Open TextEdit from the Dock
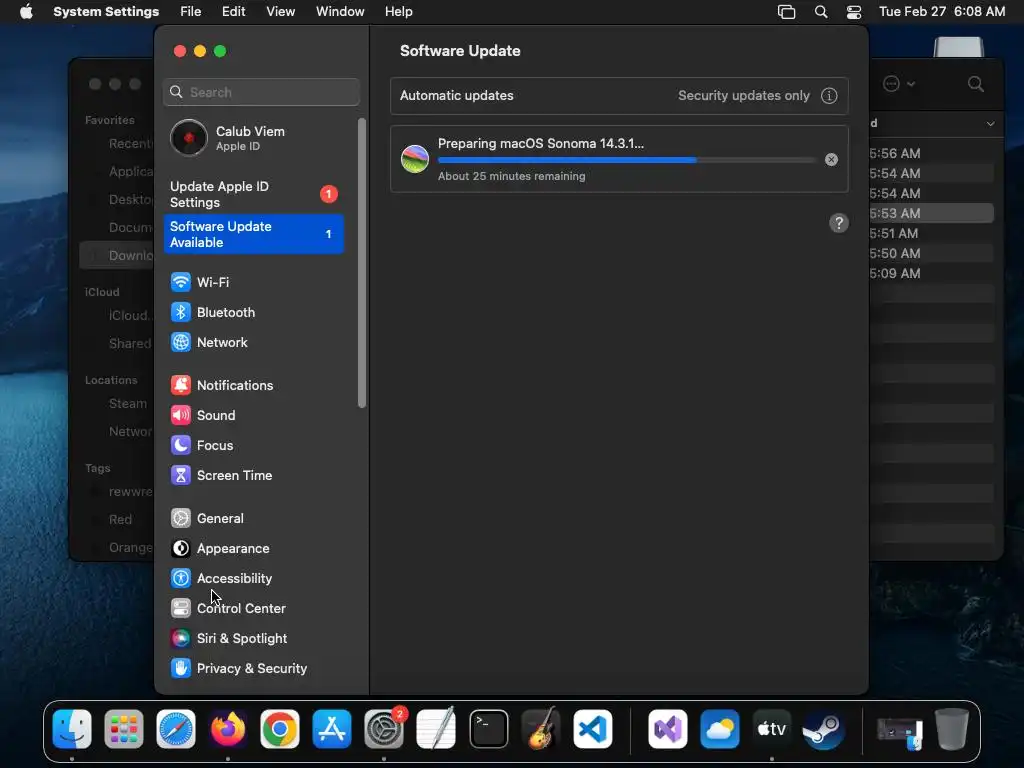Viewport: 1024px width, 768px height. point(436,729)
